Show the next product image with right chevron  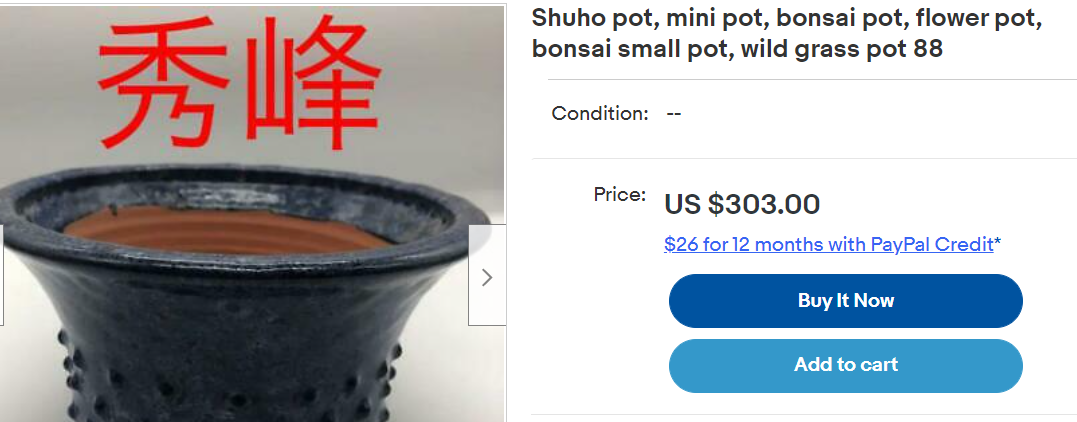[x=487, y=276]
